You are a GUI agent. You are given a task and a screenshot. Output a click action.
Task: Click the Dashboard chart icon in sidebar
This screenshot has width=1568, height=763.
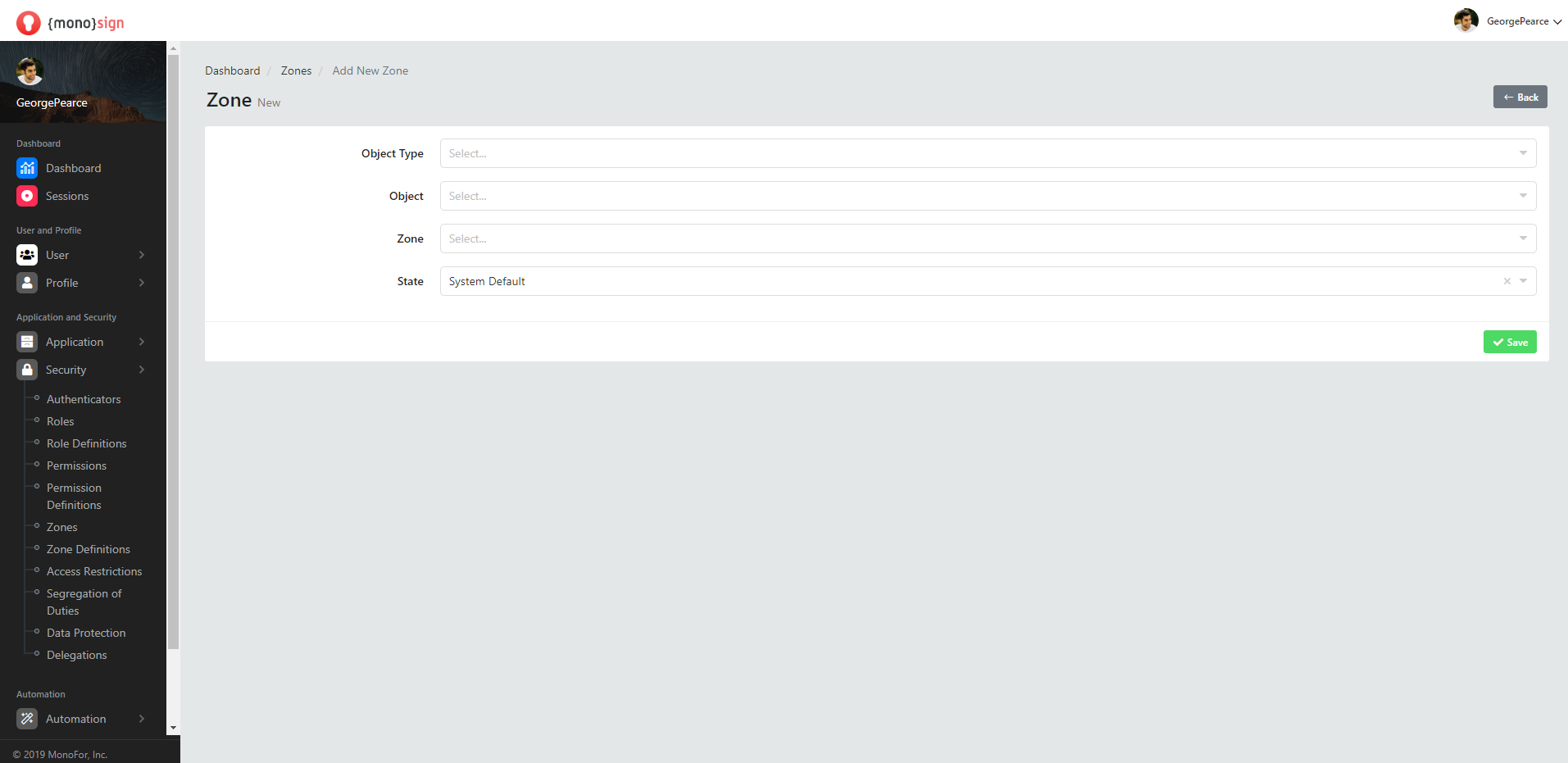27,168
